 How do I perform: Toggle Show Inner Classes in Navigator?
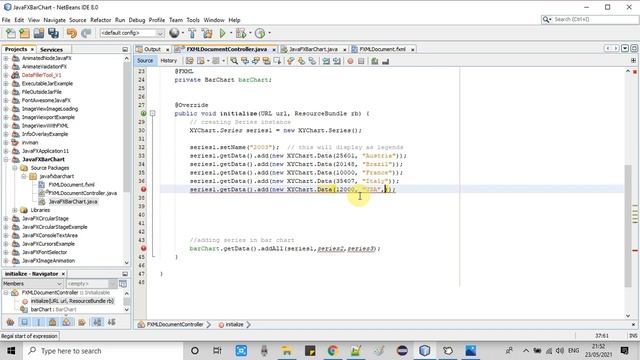67,322
